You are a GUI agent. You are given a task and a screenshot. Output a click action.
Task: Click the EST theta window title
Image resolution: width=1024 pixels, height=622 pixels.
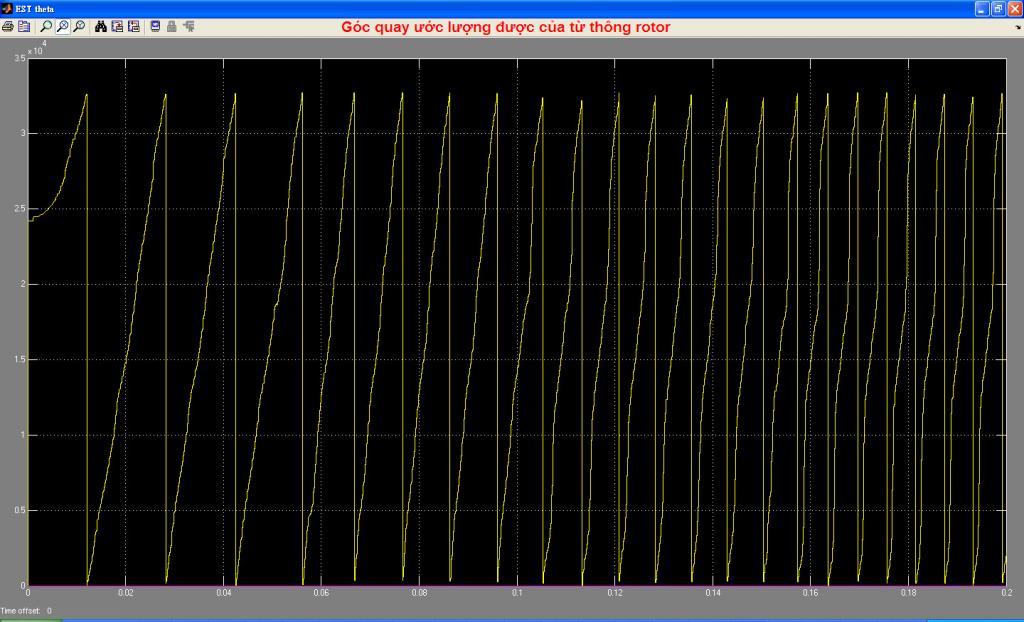37,8
